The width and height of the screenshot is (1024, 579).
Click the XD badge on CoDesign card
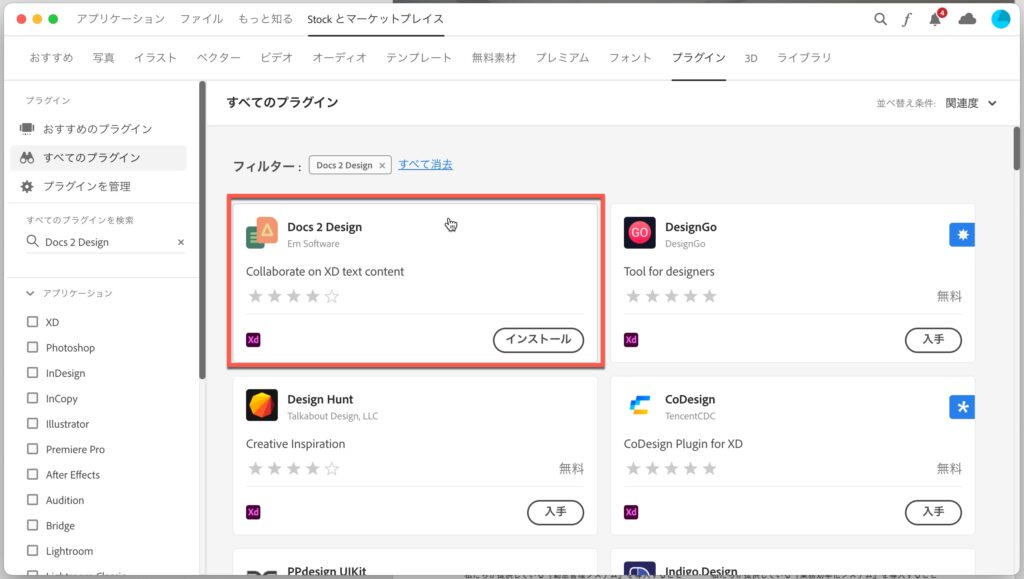[x=631, y=512]
